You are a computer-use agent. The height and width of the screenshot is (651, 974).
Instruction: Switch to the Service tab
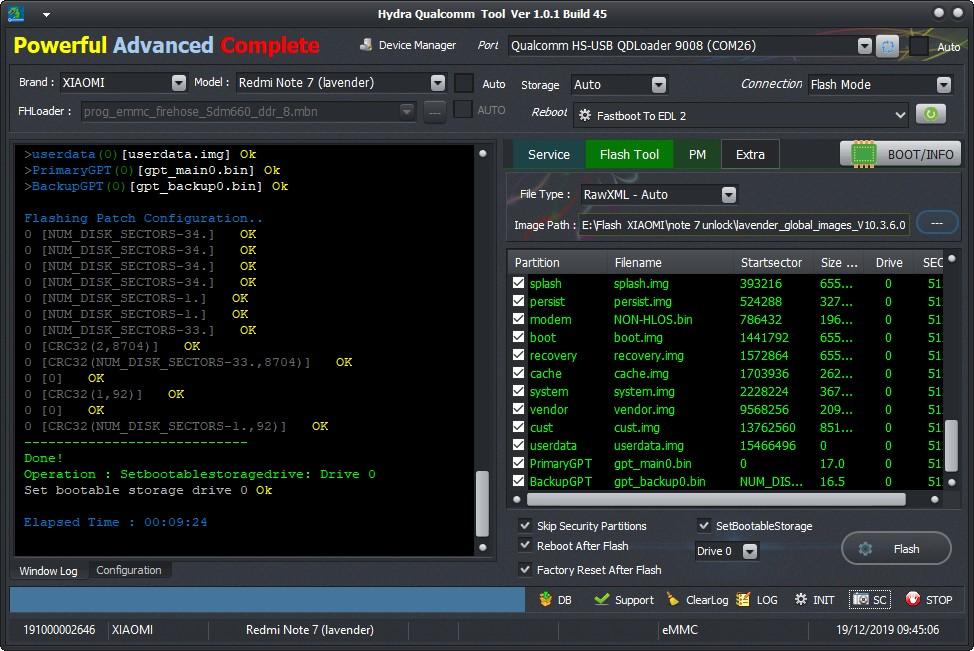[x=548, y=155]
